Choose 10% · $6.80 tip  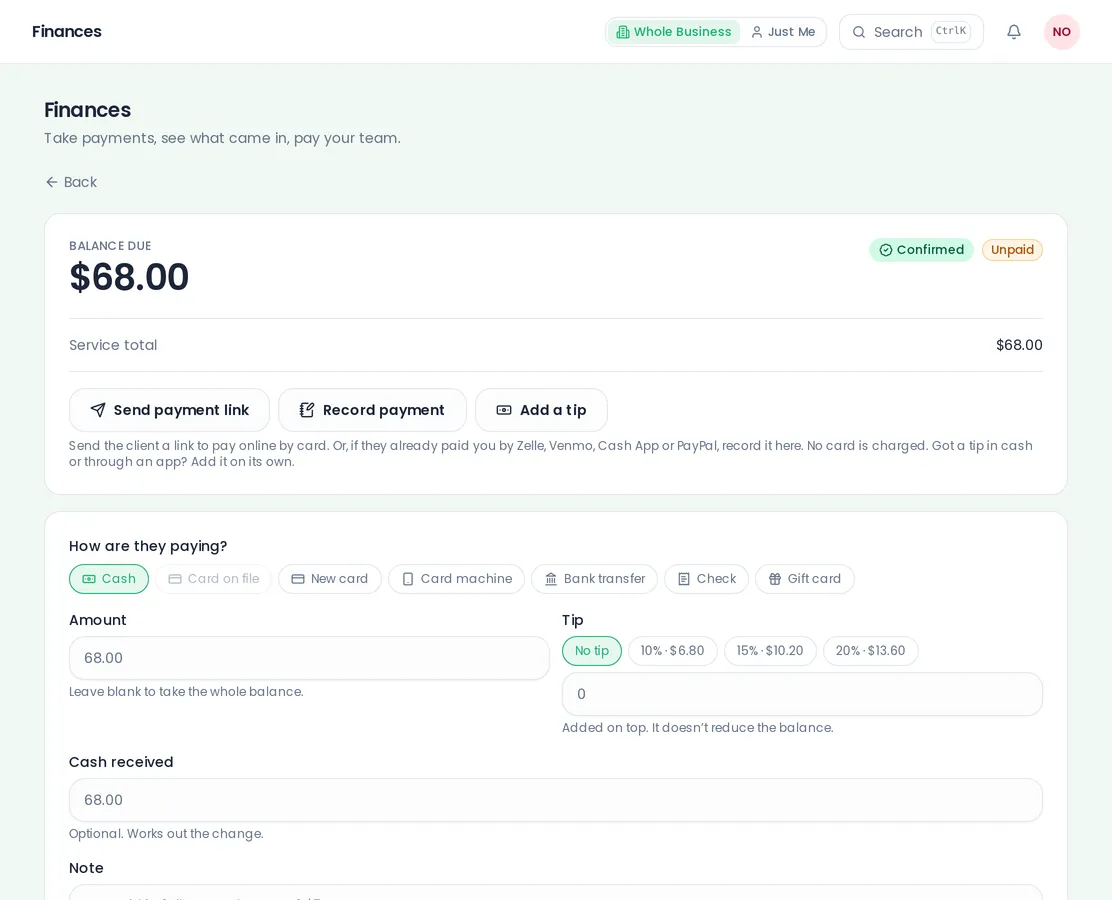point(672,651)
